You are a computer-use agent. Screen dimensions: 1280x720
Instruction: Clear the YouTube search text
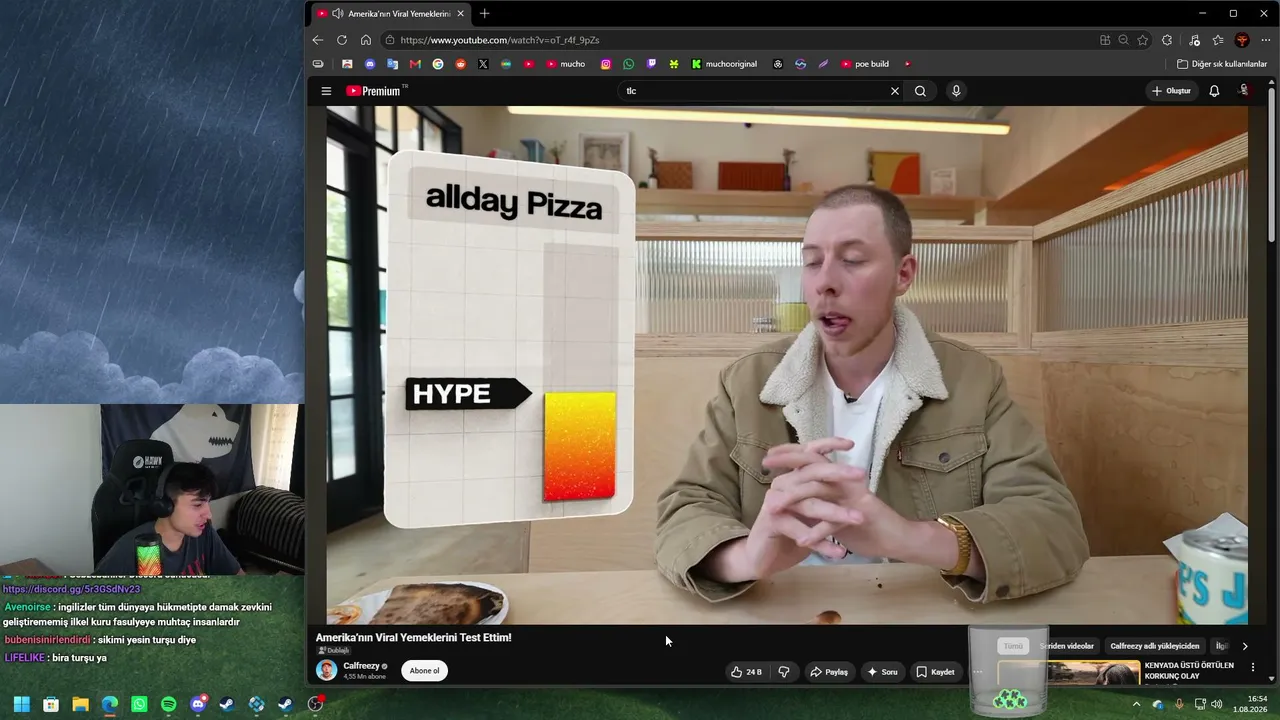tap(895, 91)
